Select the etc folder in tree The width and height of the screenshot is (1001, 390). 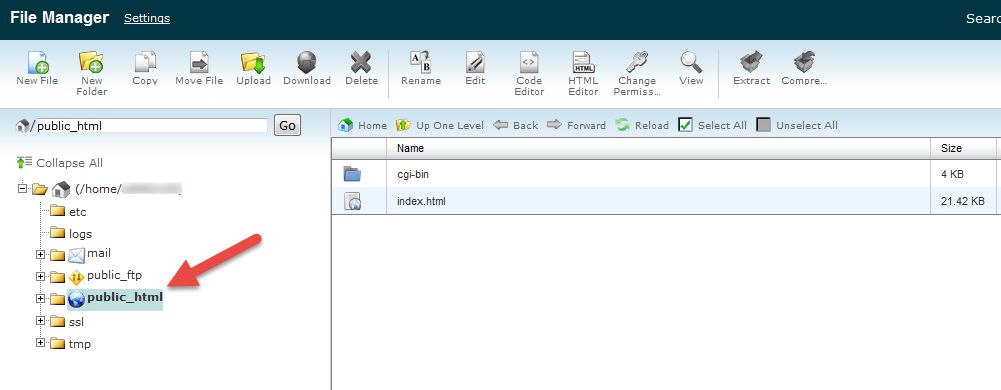[x=77, y=212]
